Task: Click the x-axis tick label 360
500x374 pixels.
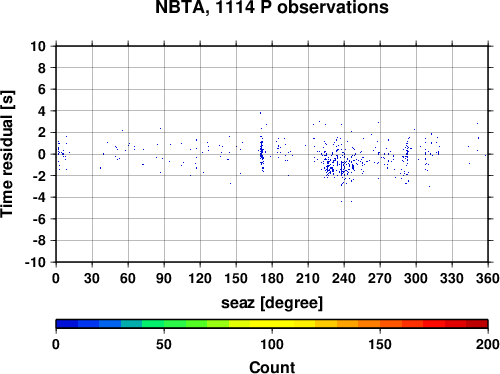Action: (488, 278)
